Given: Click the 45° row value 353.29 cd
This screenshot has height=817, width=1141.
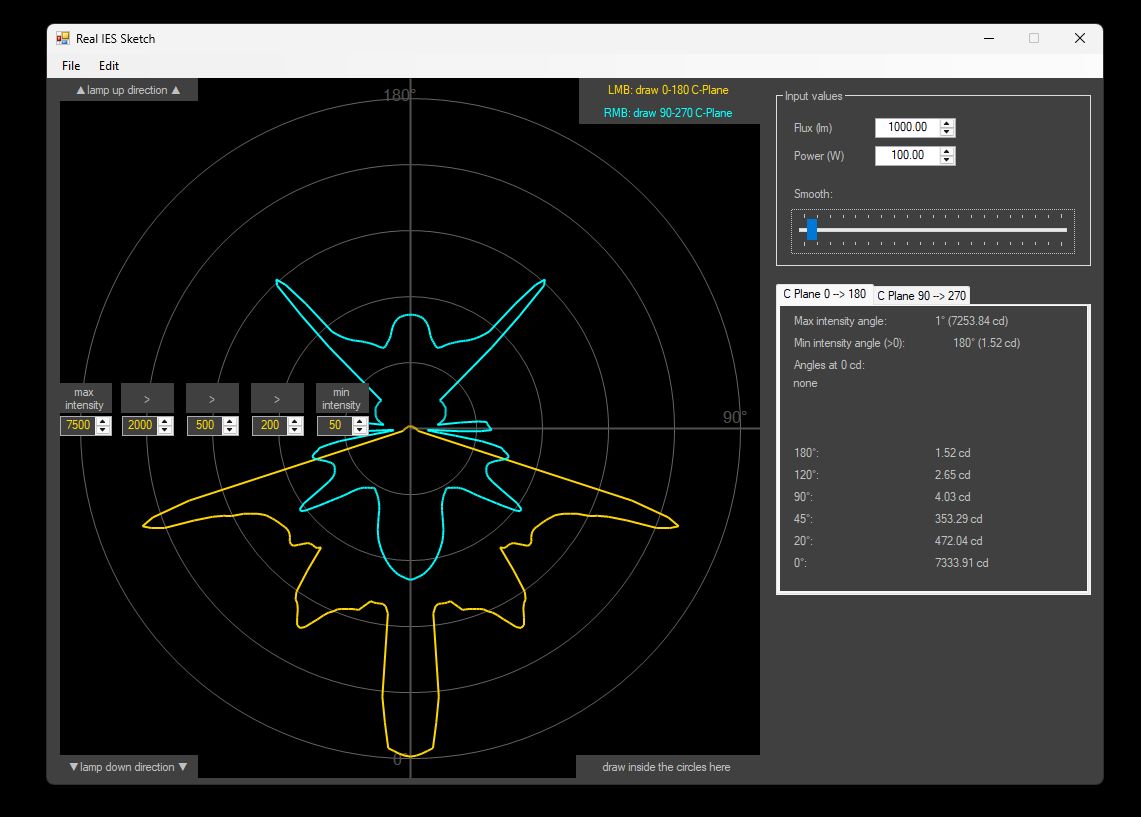Looking at the screenshot, I should pos(958,519).
